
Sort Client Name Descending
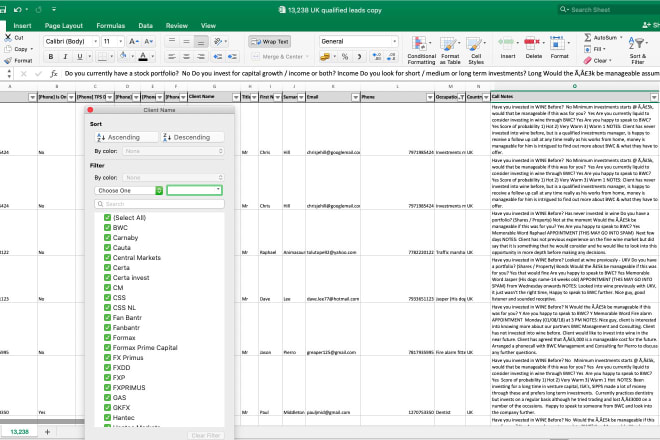192,137
